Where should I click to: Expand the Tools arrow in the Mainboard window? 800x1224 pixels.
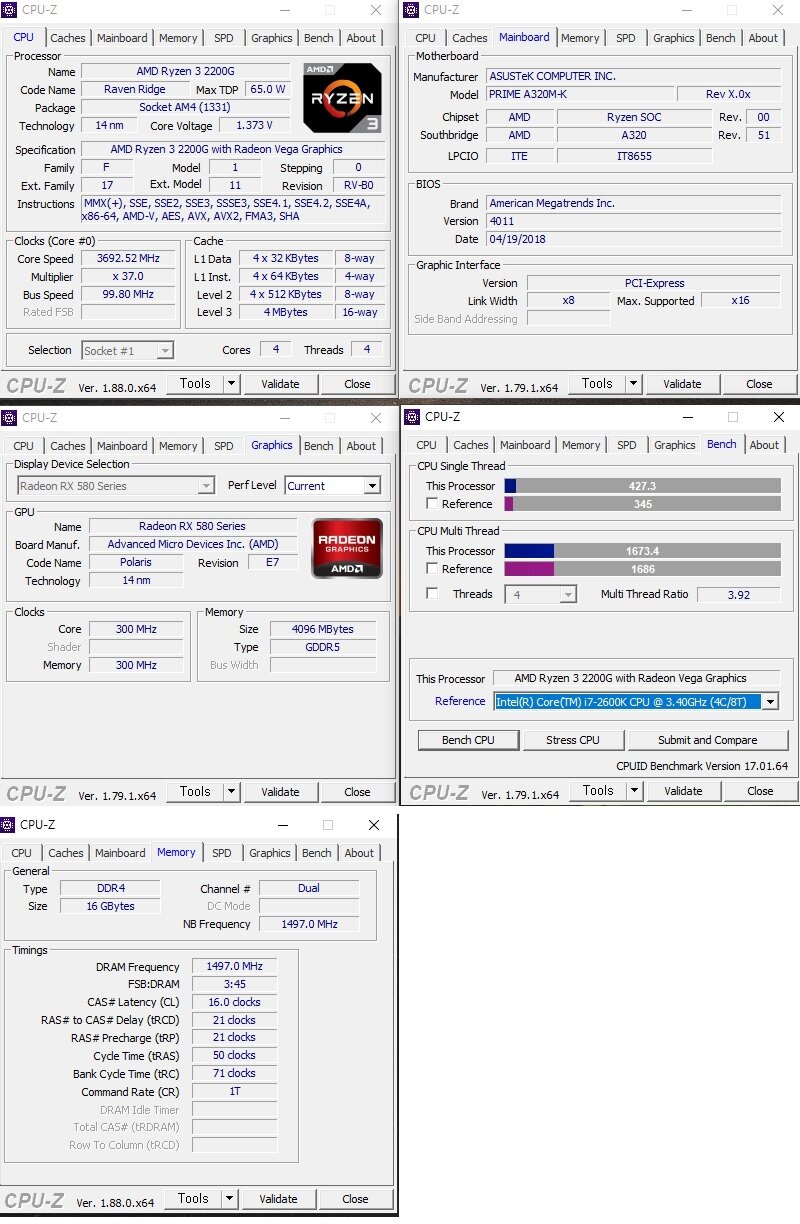pyautogui.click(x=633, y=383)
